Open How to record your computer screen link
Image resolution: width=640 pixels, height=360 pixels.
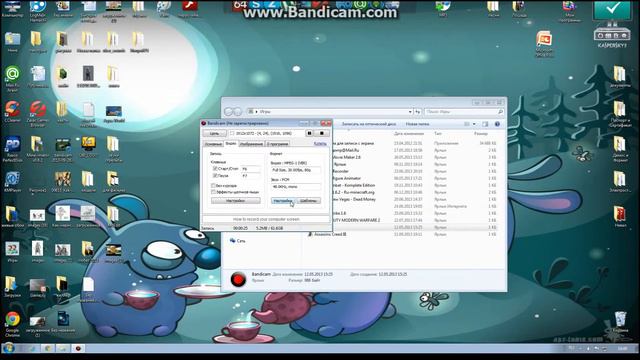click(x=266, y=219)
